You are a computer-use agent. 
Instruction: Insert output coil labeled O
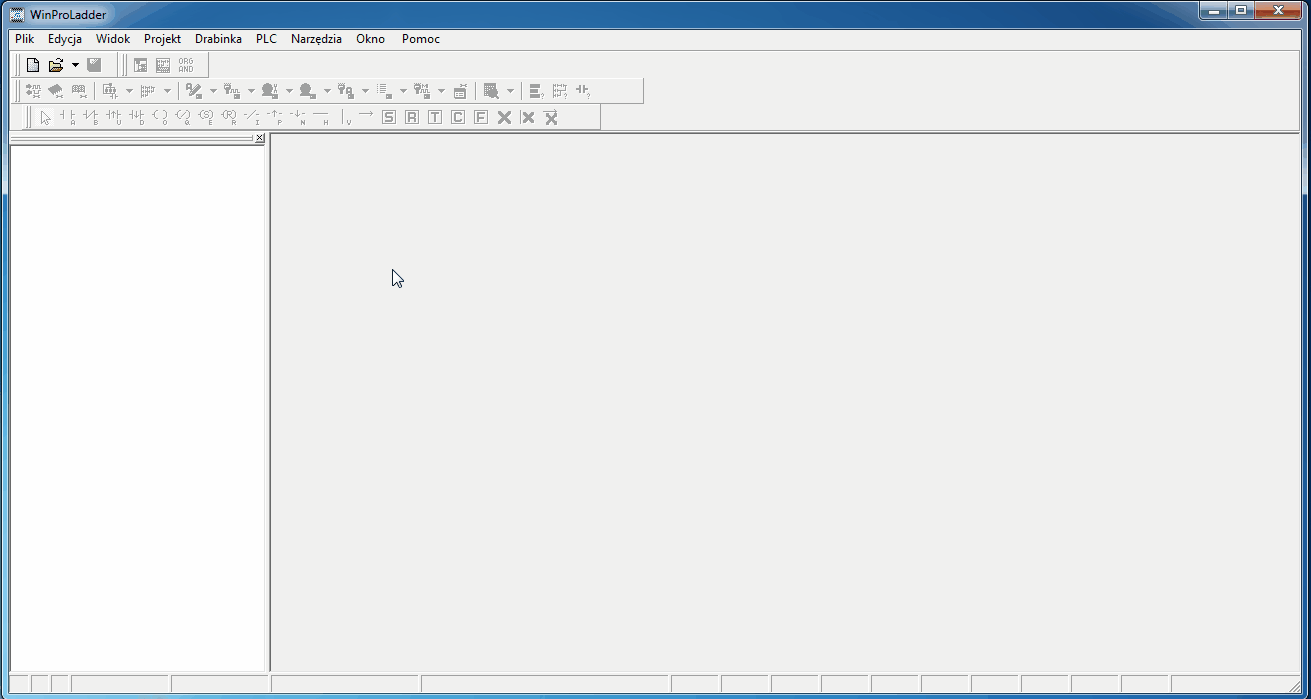[160, 117]
